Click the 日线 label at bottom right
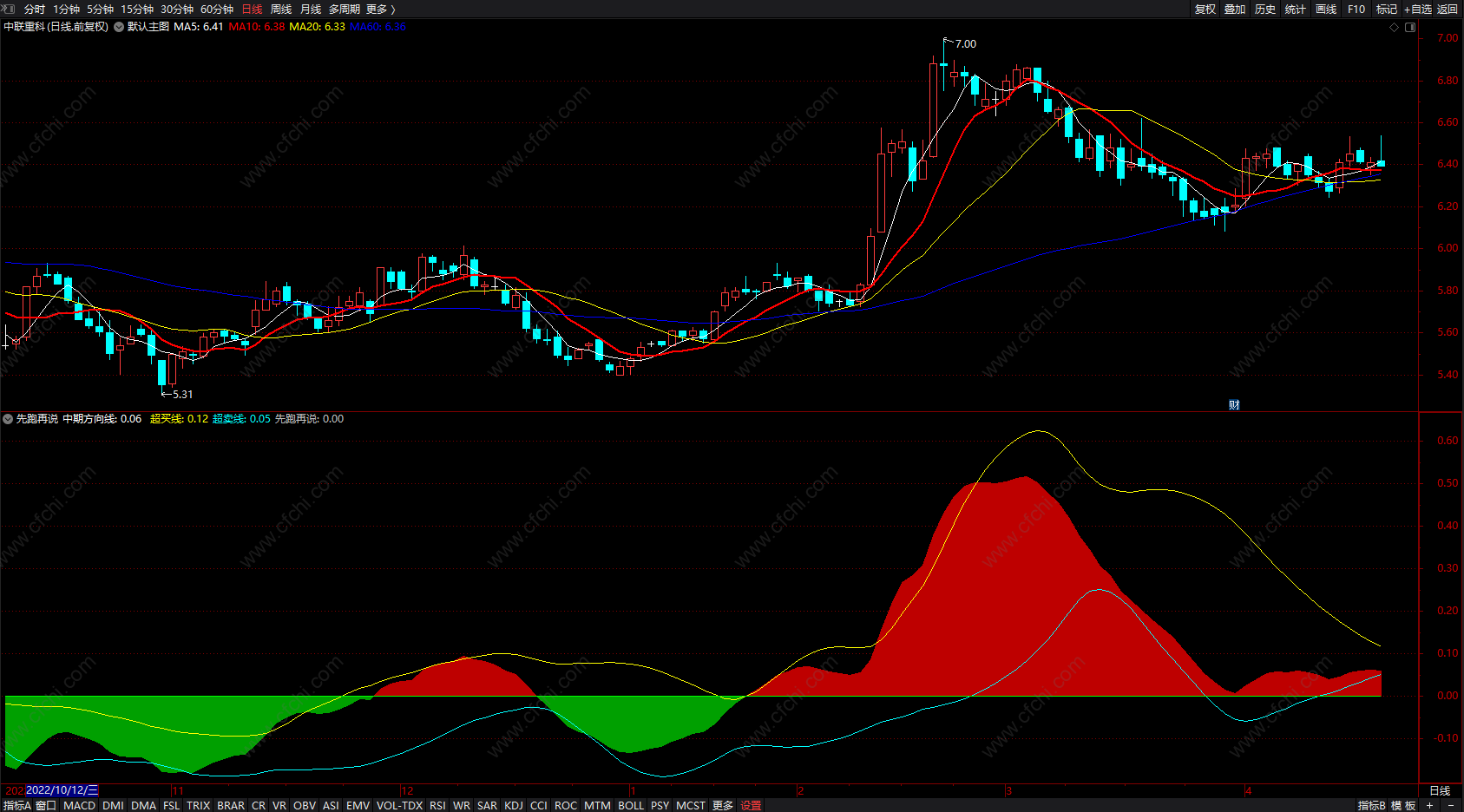1464x812 pixels. 1440,790
